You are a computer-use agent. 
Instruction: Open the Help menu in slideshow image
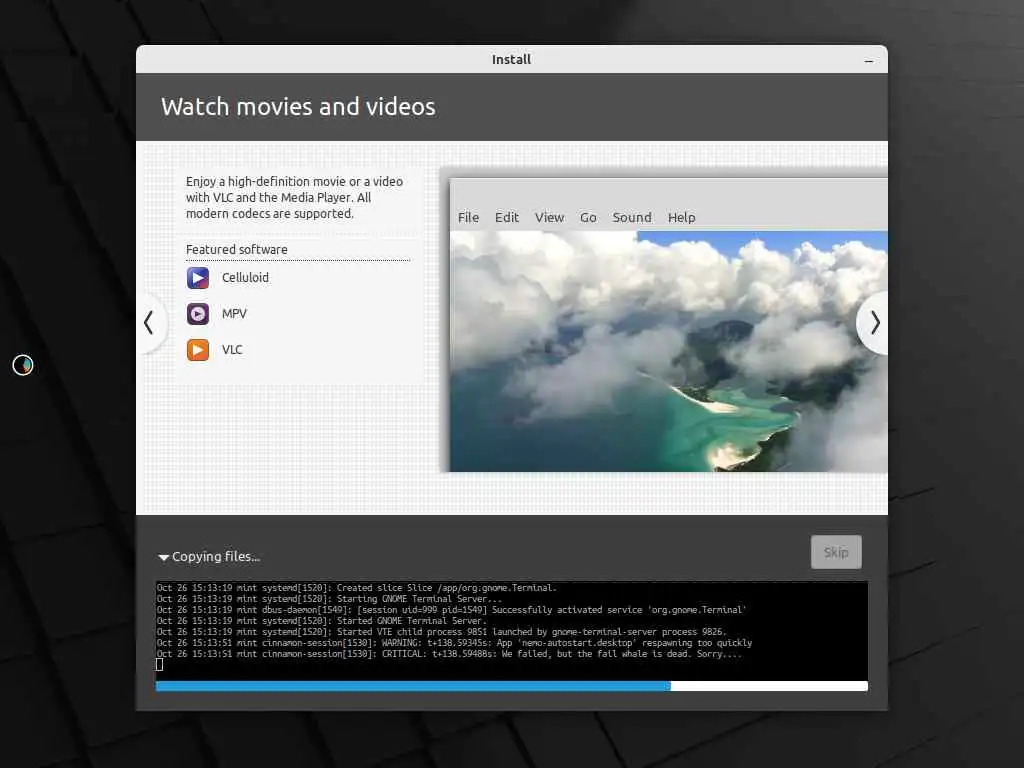(x=681, y=217)
